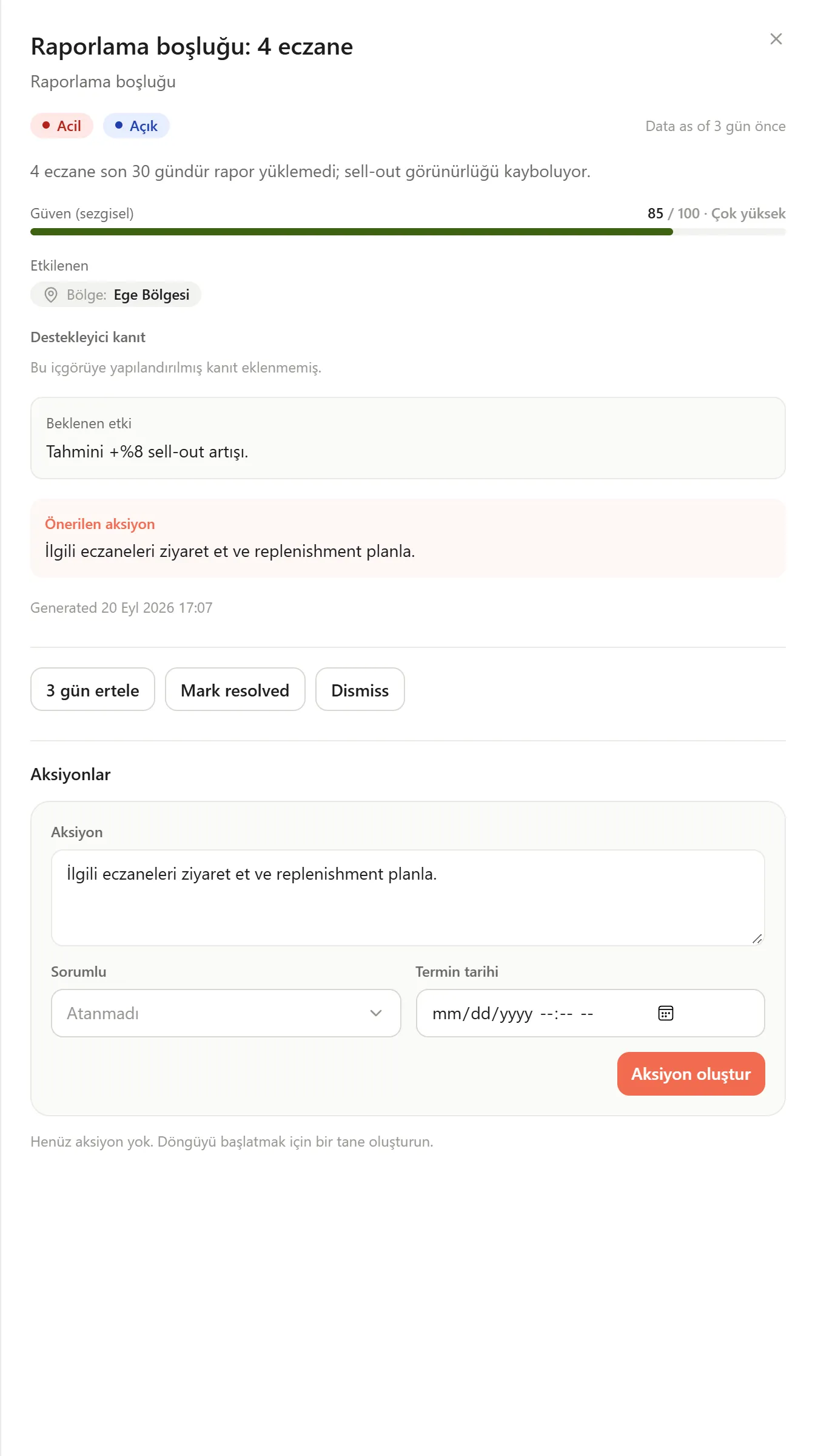The height and width of the screenshot is (1456, 815).
Task: Click the 3 gün ertele button
Action: point(93,689)
